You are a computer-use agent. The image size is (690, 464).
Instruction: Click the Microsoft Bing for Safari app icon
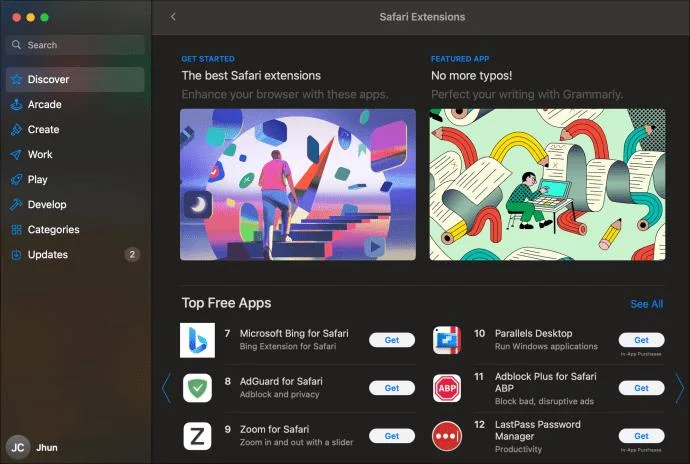coord(197,340)
